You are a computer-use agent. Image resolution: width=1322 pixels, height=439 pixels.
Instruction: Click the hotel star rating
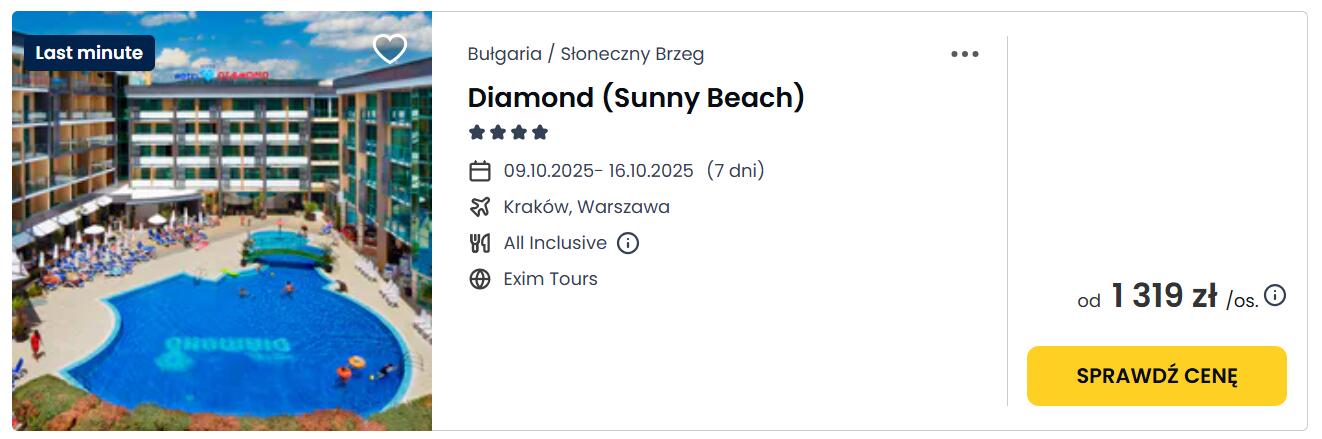coord(509,132)
